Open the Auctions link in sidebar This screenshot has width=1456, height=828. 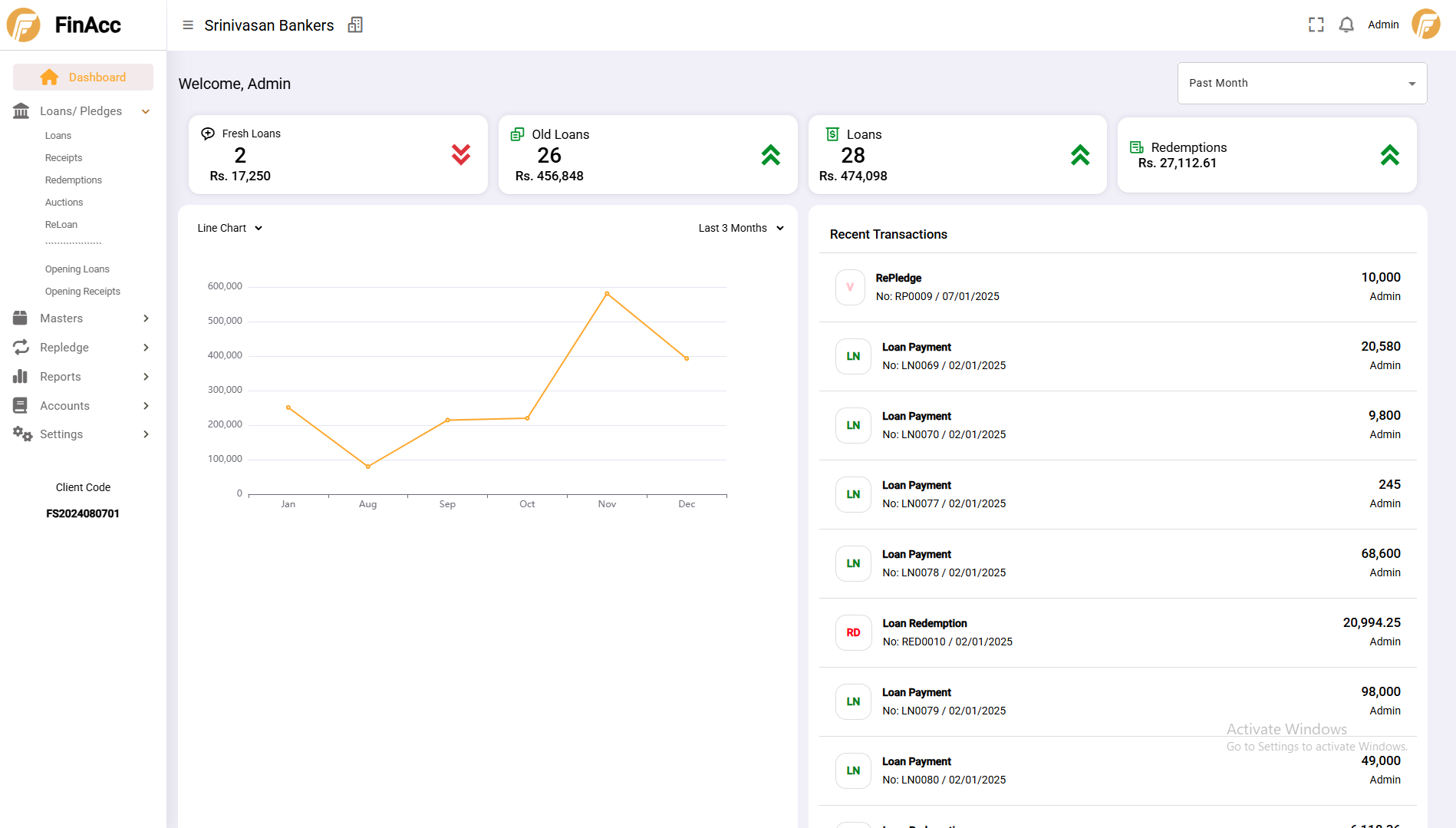tap(64, 203)
